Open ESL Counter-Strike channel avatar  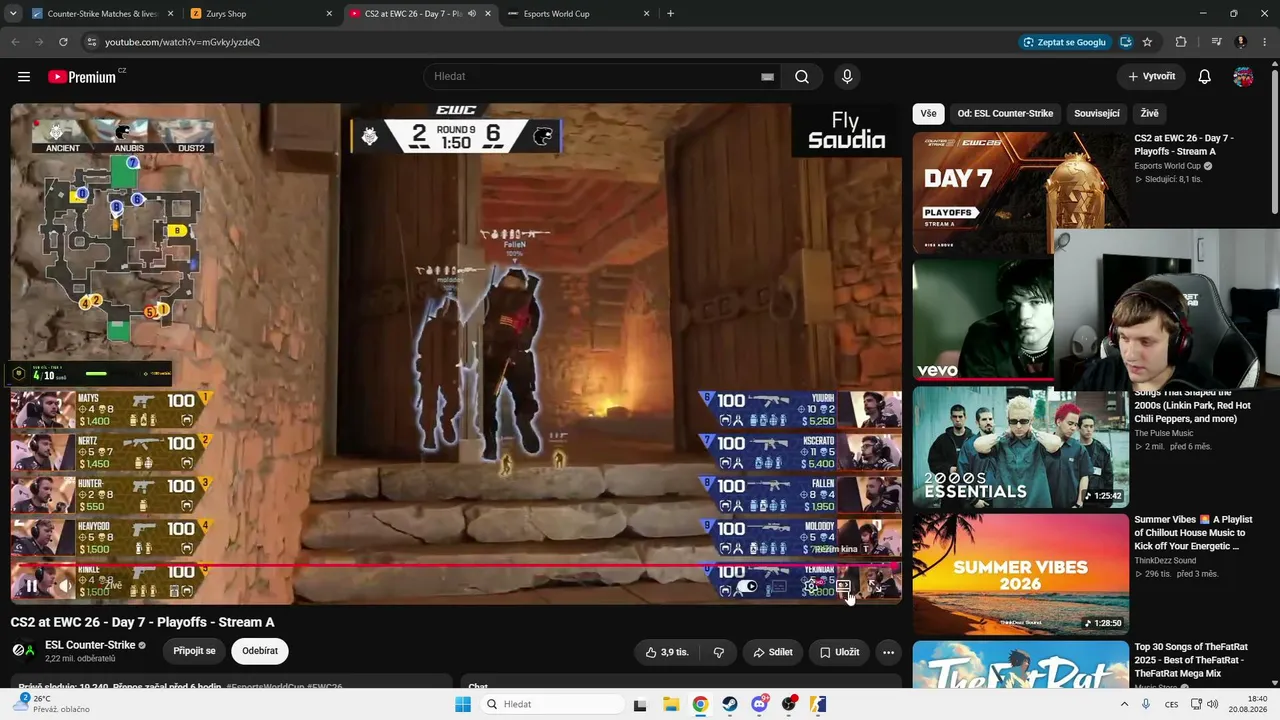coord(23,651)
